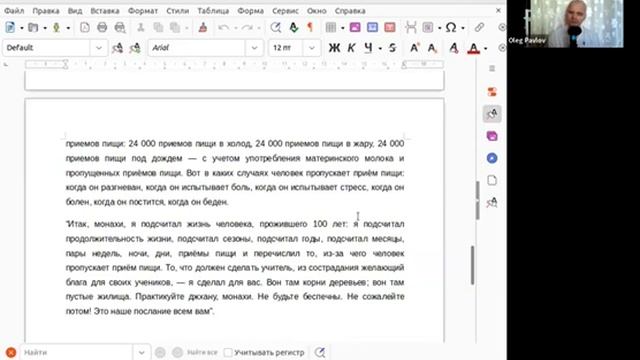Toggle italic with the К button

[x=351, y=48]
